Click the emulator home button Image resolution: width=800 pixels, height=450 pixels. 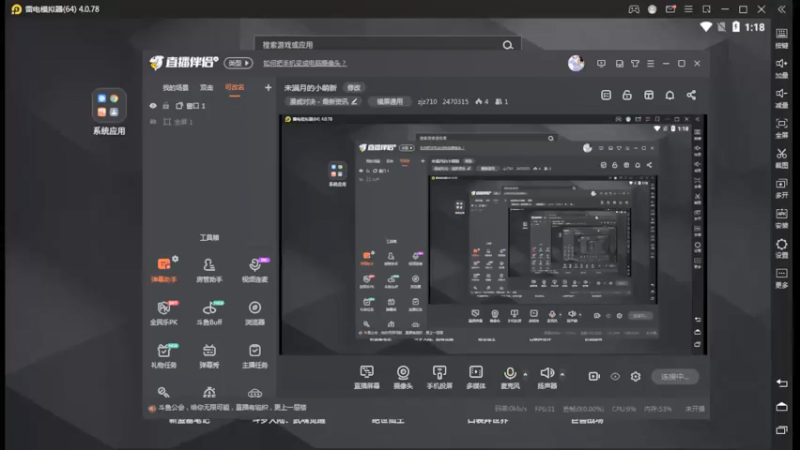click(782, 407)
